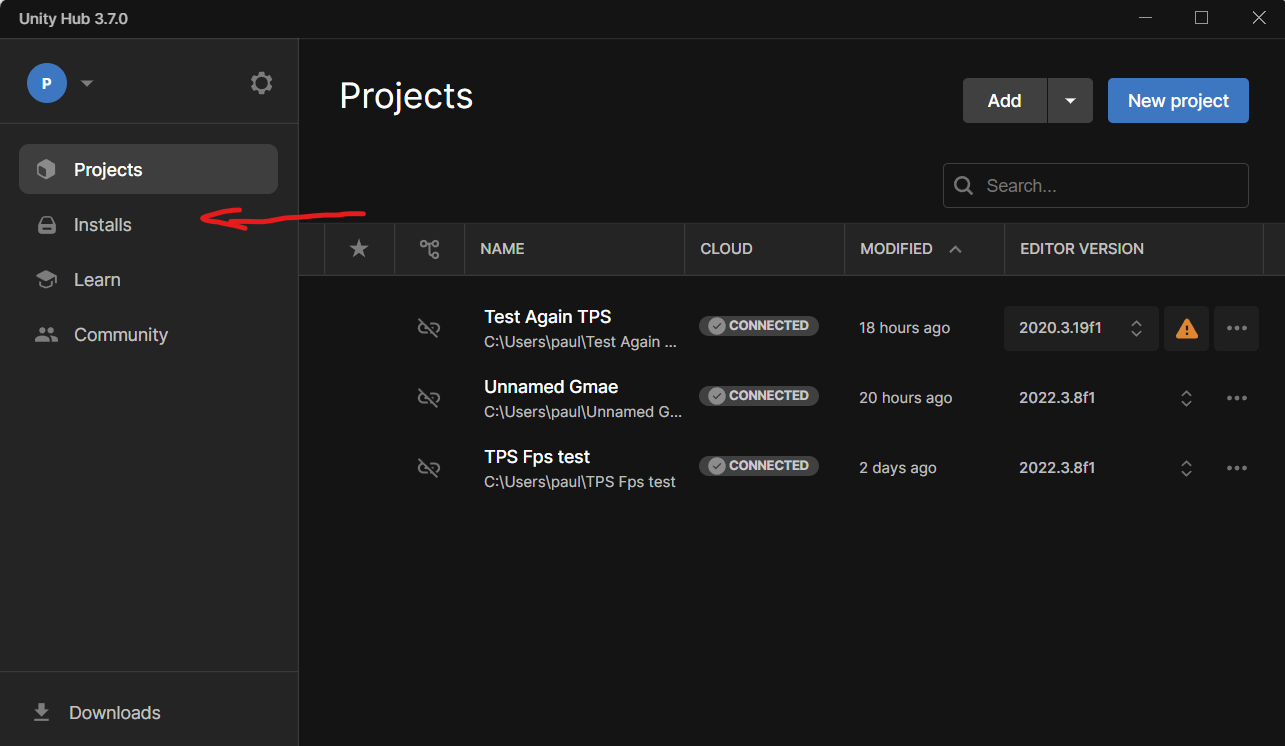Open the Preferences gear icon
This screenshot has width=1285, height=746.
coord(261,83)
